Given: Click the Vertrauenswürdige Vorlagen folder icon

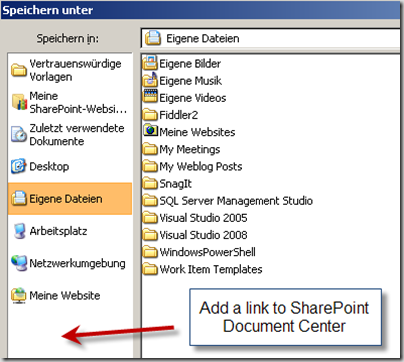Looking at the screenshot, I should pos(19,70).
